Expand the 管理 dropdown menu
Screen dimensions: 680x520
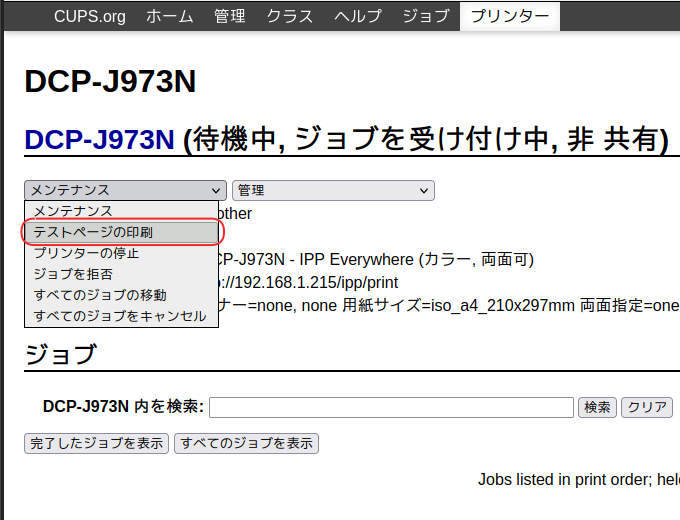tap(332, 190)
